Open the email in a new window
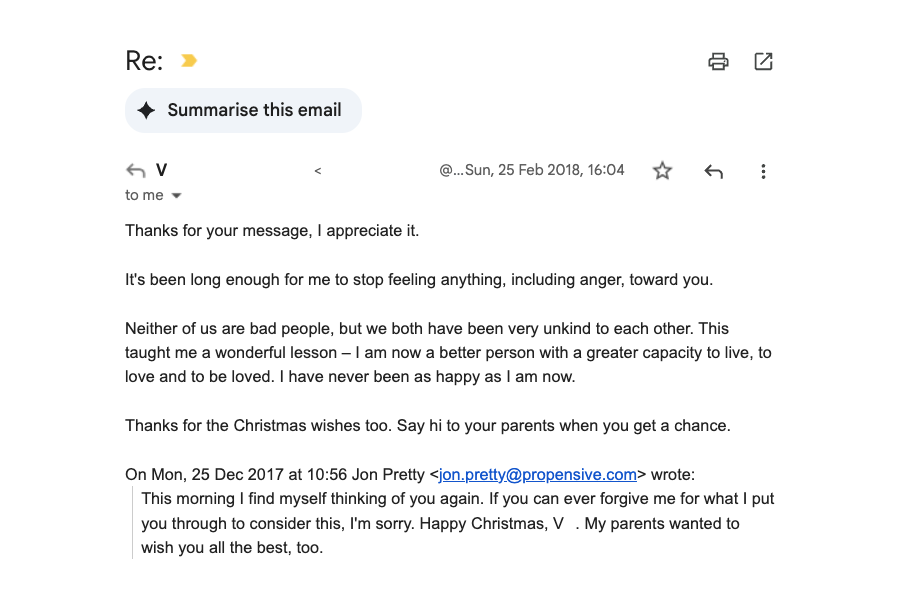This screenshot has height=609, width=900. [763, 62]
